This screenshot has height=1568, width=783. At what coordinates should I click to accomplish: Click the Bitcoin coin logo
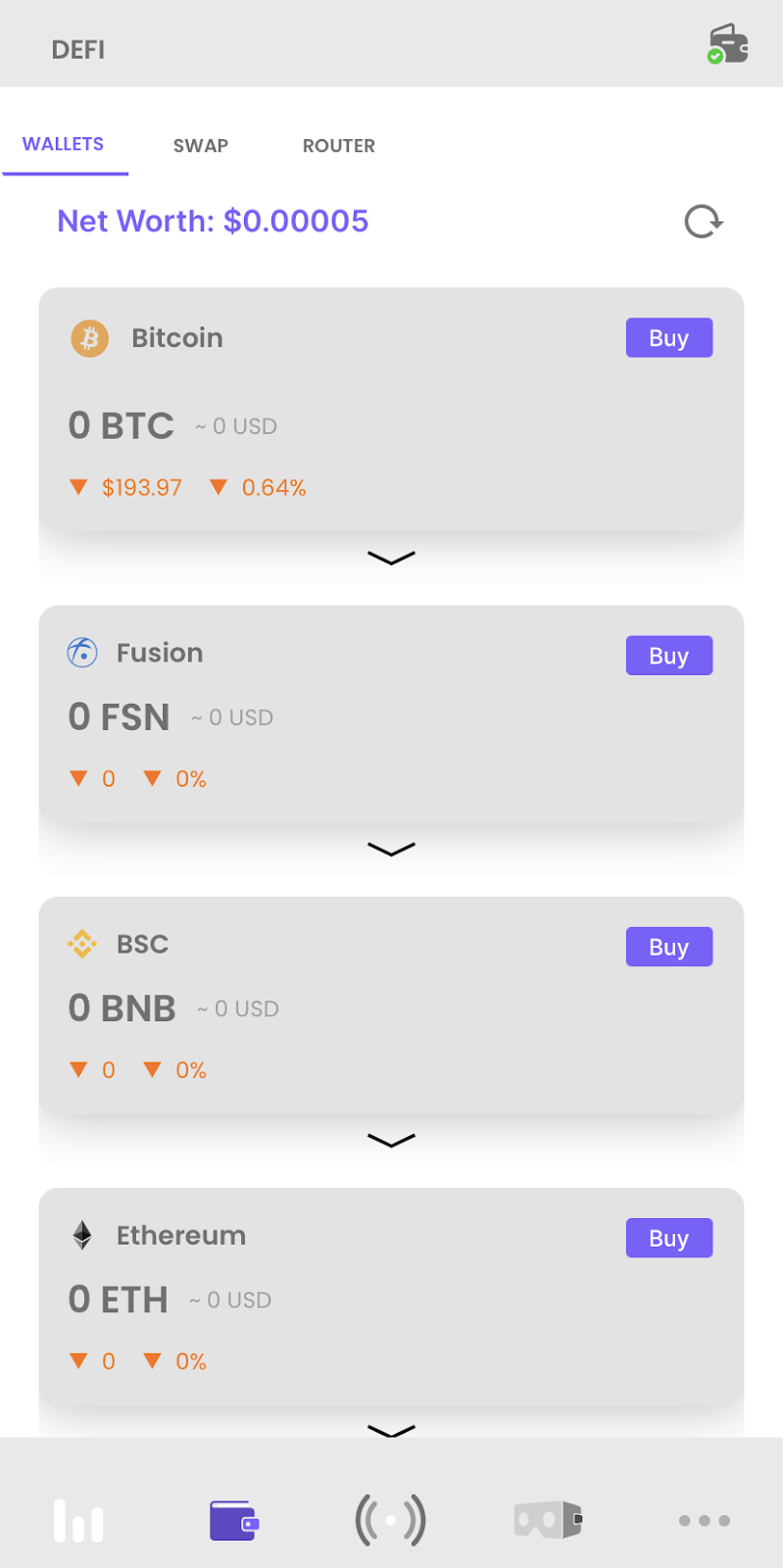point(89,338)
